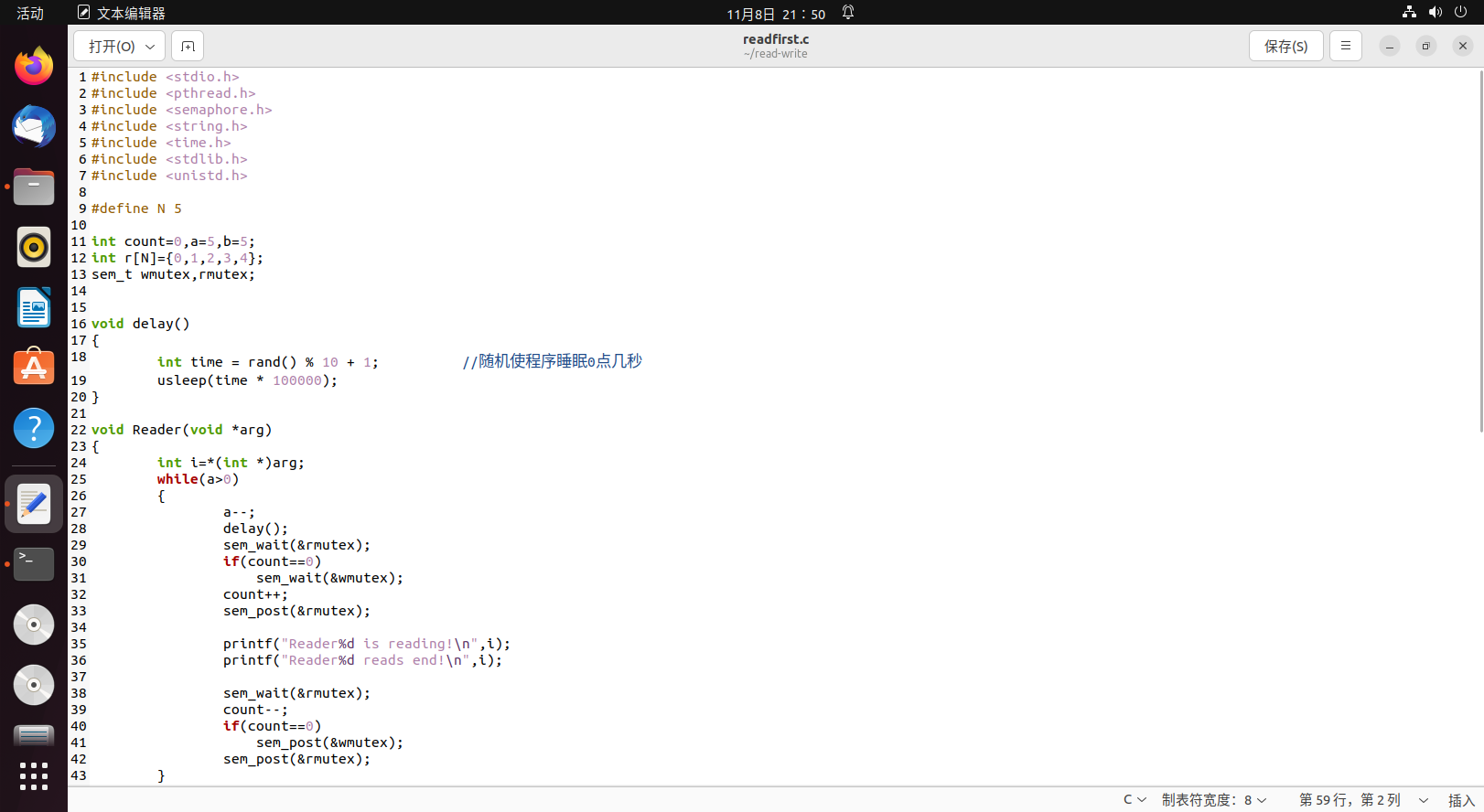Click the readfirst.c title in header

coord(776,39)
